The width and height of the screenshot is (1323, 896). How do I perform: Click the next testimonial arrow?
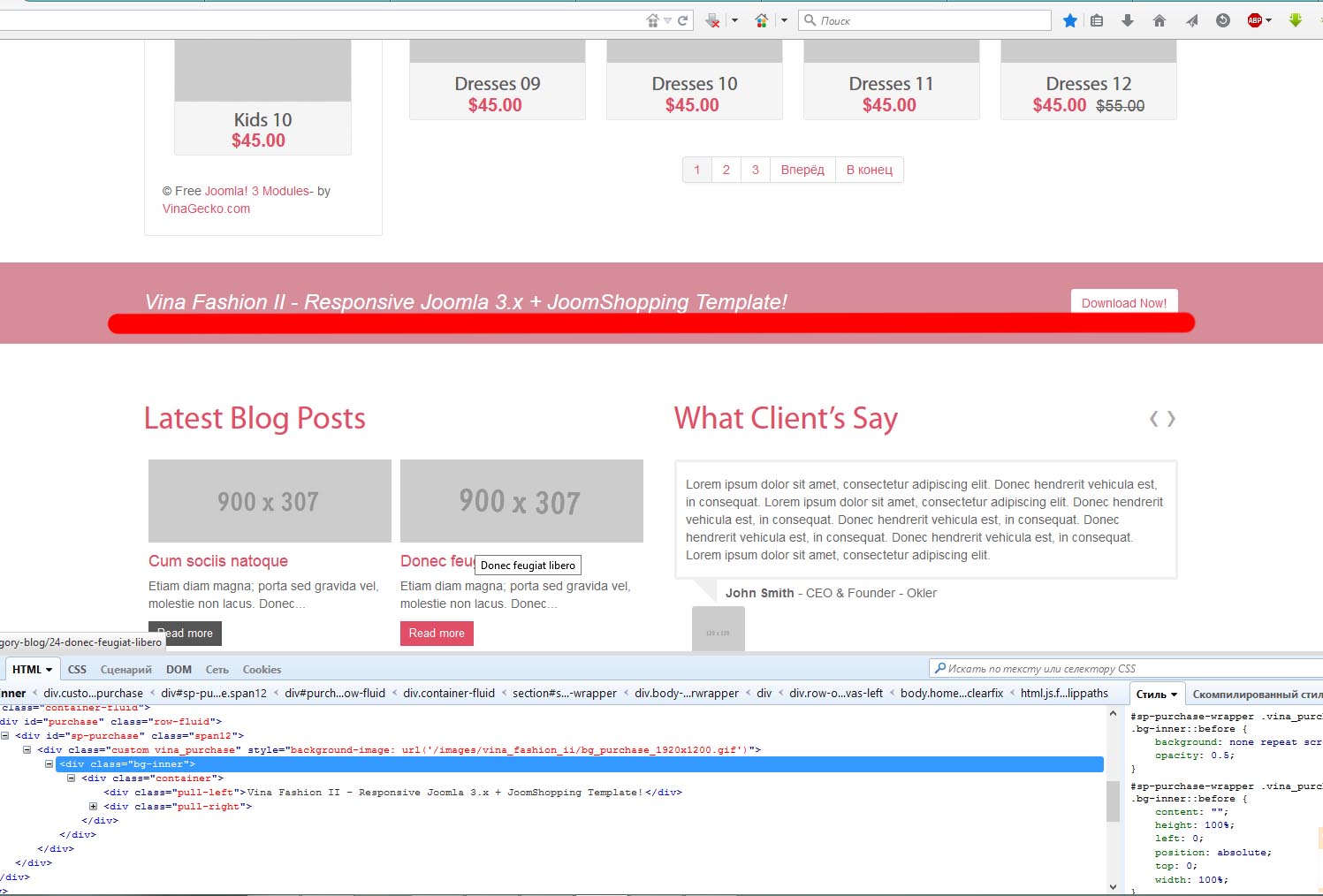point(1172,419)
